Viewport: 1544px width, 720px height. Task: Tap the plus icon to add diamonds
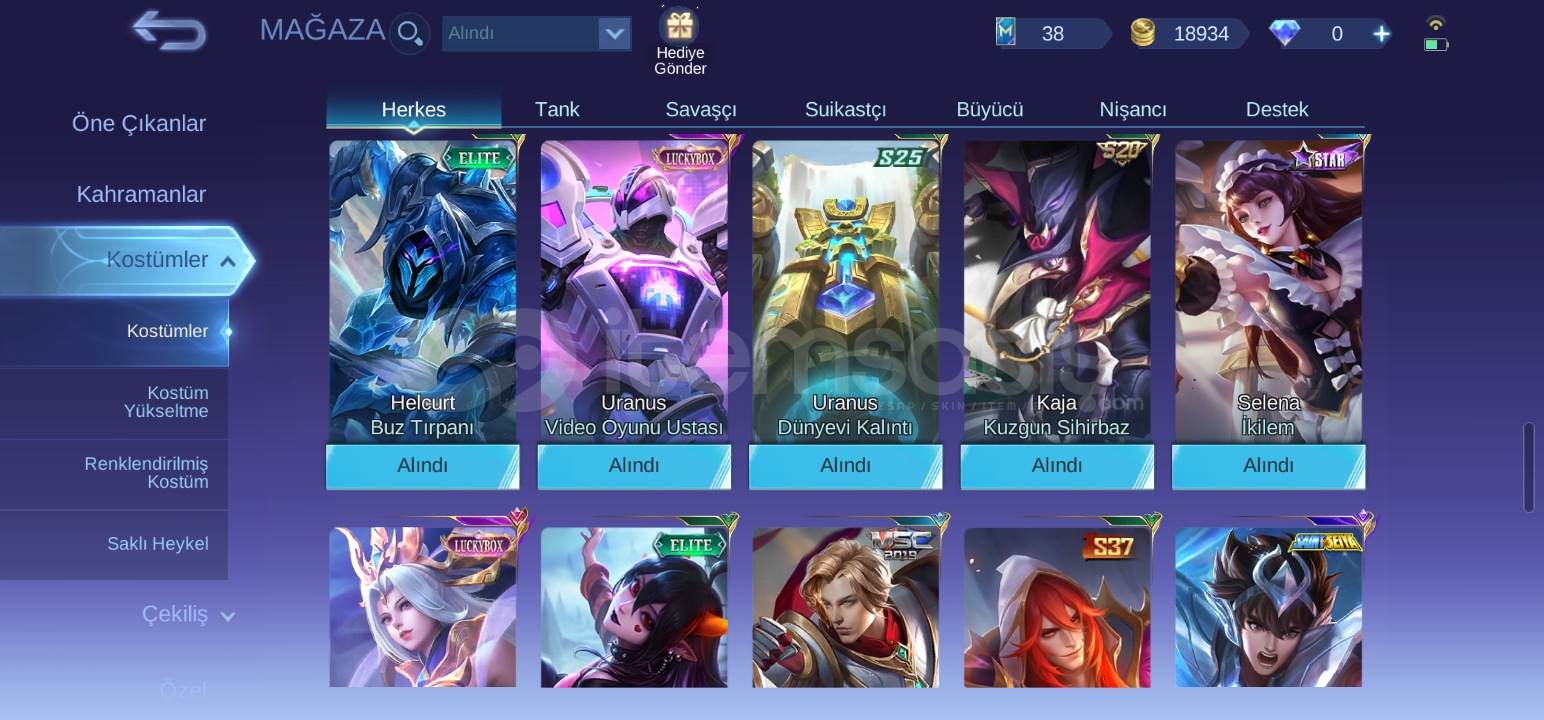point(1381,34)
